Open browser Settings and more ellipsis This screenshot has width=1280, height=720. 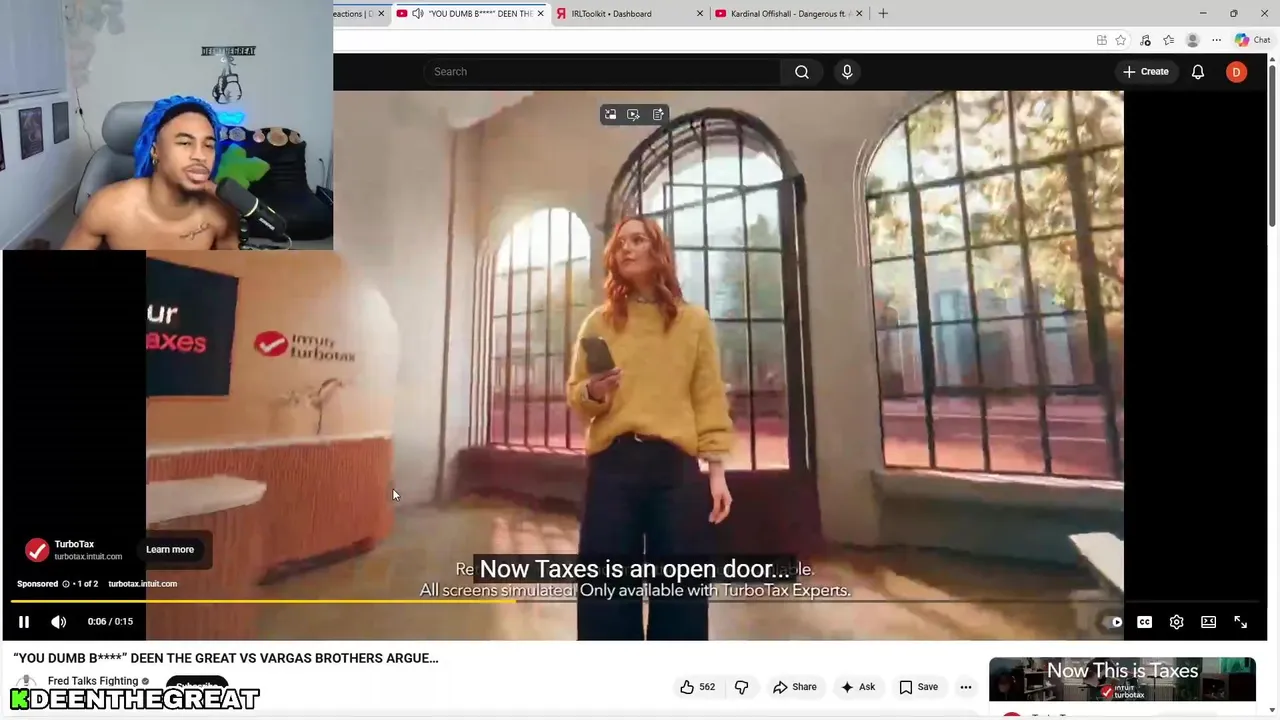coord(1216,40)
